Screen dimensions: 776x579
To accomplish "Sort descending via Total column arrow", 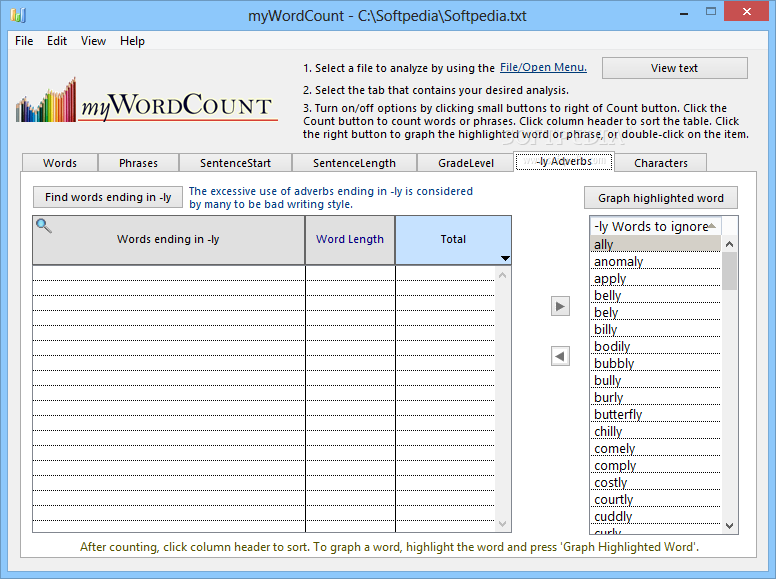I will tap(505, 258).
